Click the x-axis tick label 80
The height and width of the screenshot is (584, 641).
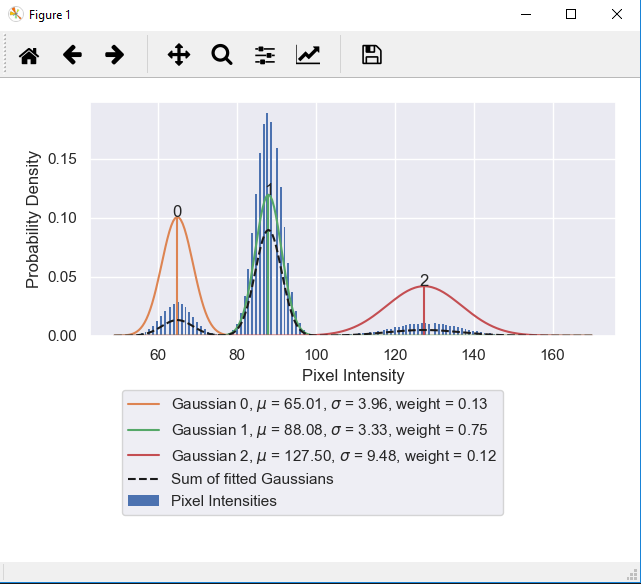click(237, 355)
